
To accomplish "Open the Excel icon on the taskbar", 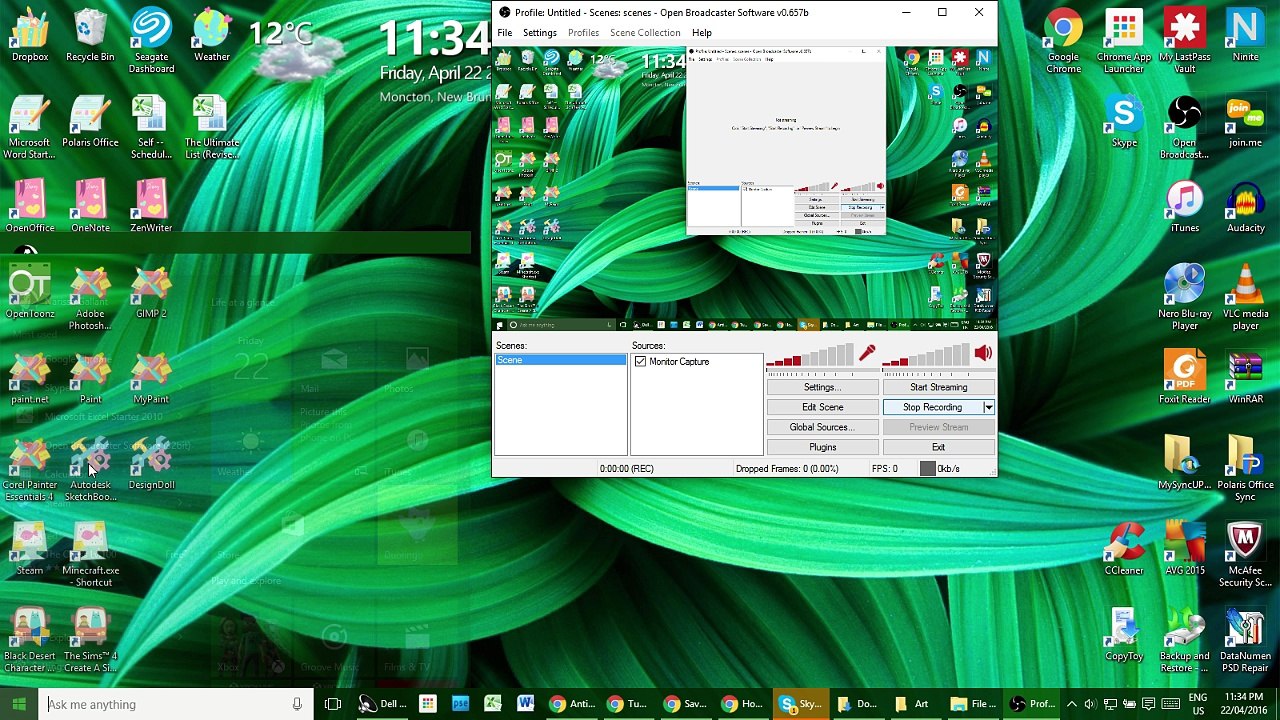I will tap(492, 704).
